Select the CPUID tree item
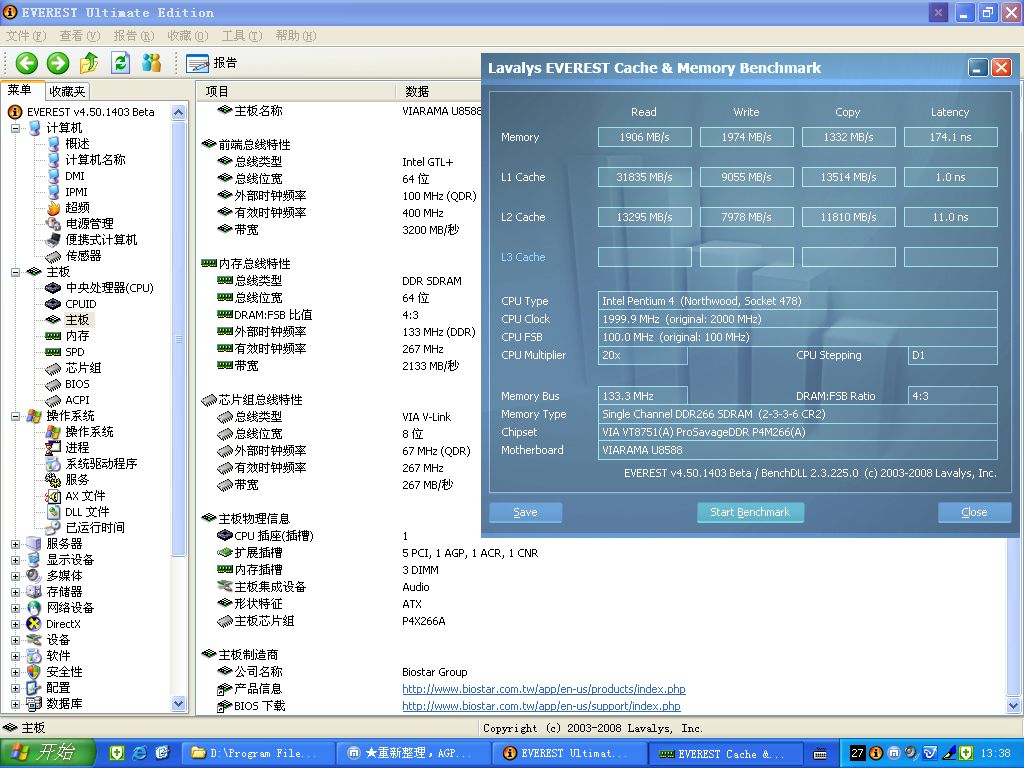Viewport: 1024px width, 768px height. 80,304
